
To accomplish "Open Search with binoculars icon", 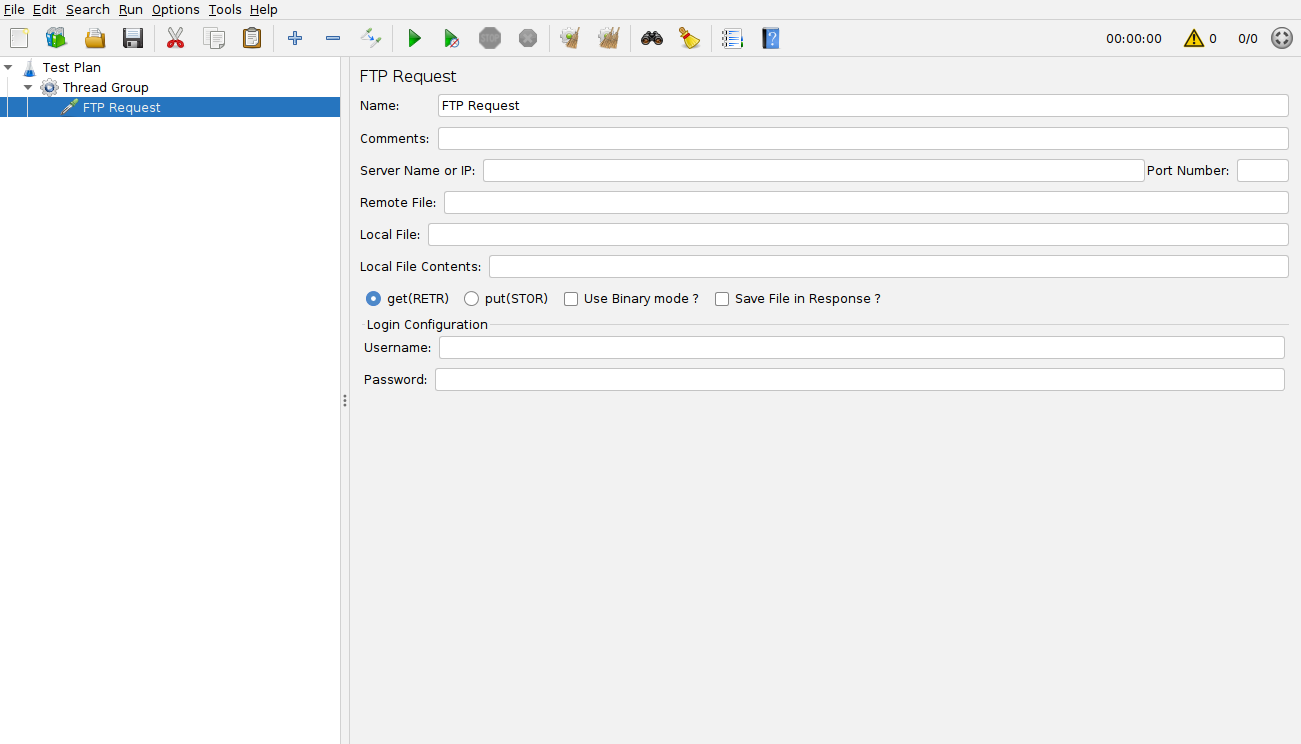I will coord(652,38).
